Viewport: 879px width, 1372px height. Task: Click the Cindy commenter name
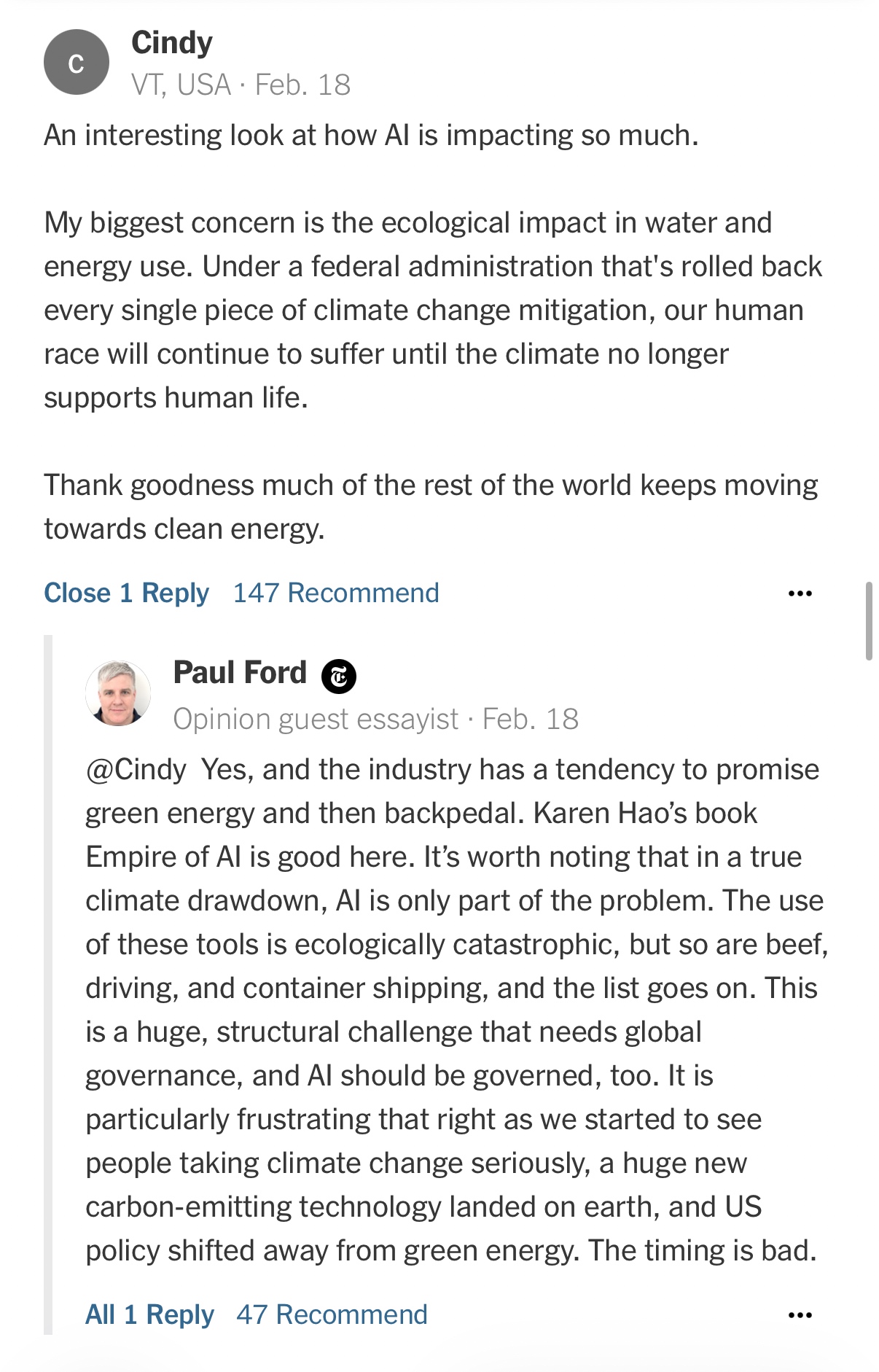[x=172, y=43]
